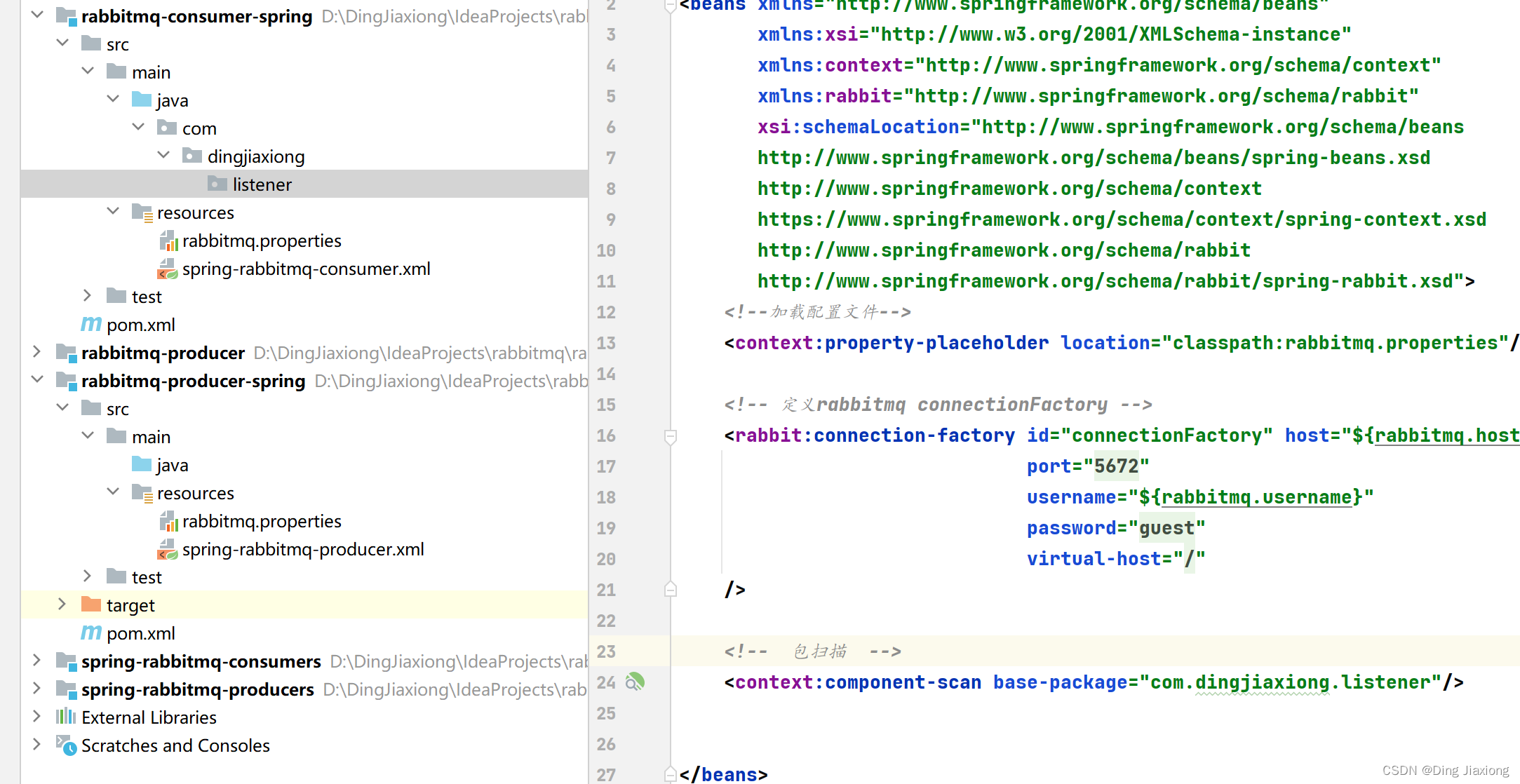This screenshot has width=1520, height=784.
Task: Click the dingjiaxiong package icon
Action: pyautogui.click(x=192, y=156)
